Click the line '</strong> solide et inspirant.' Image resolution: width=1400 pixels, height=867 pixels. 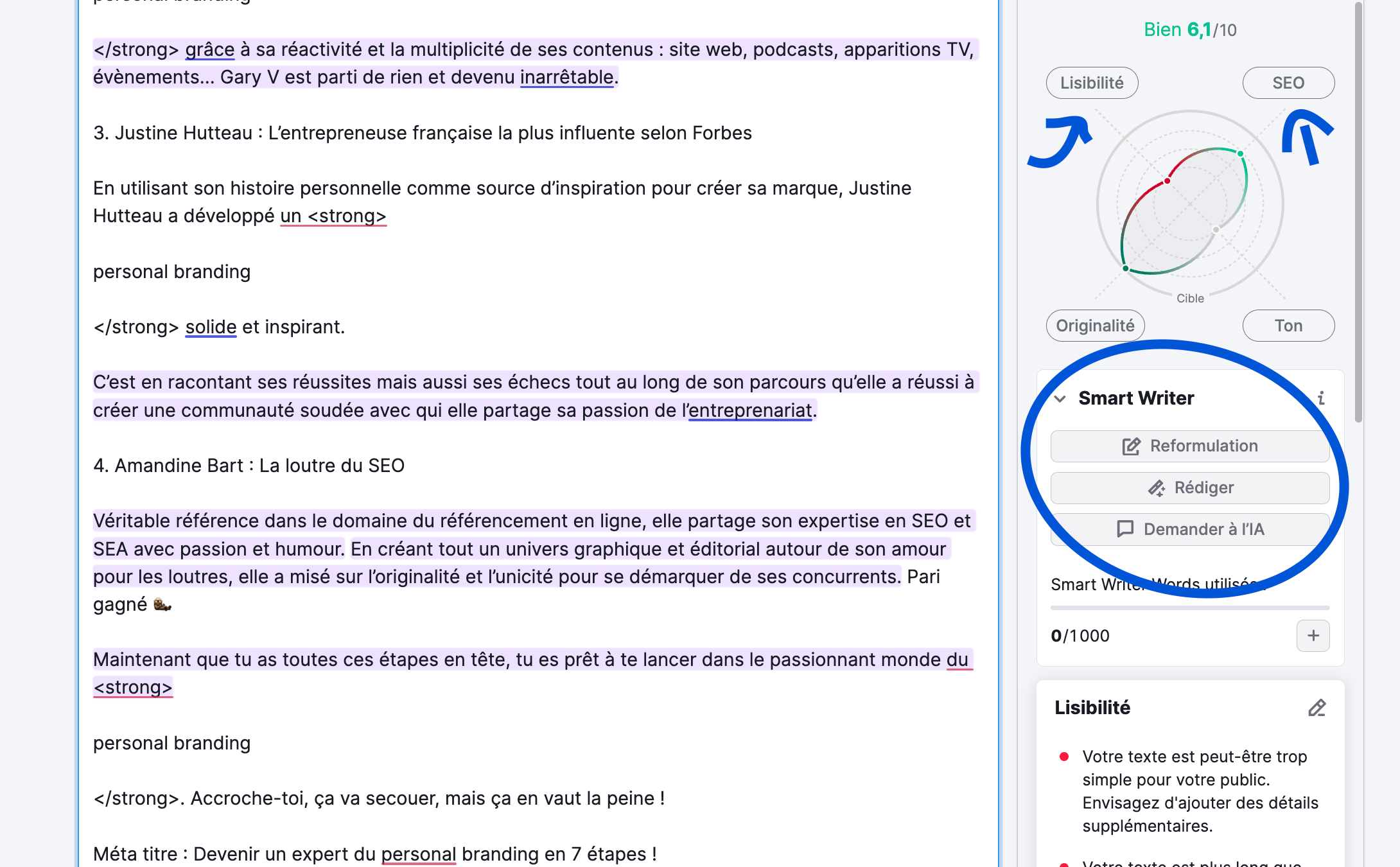pyautogui.click(x=219, y=327)
